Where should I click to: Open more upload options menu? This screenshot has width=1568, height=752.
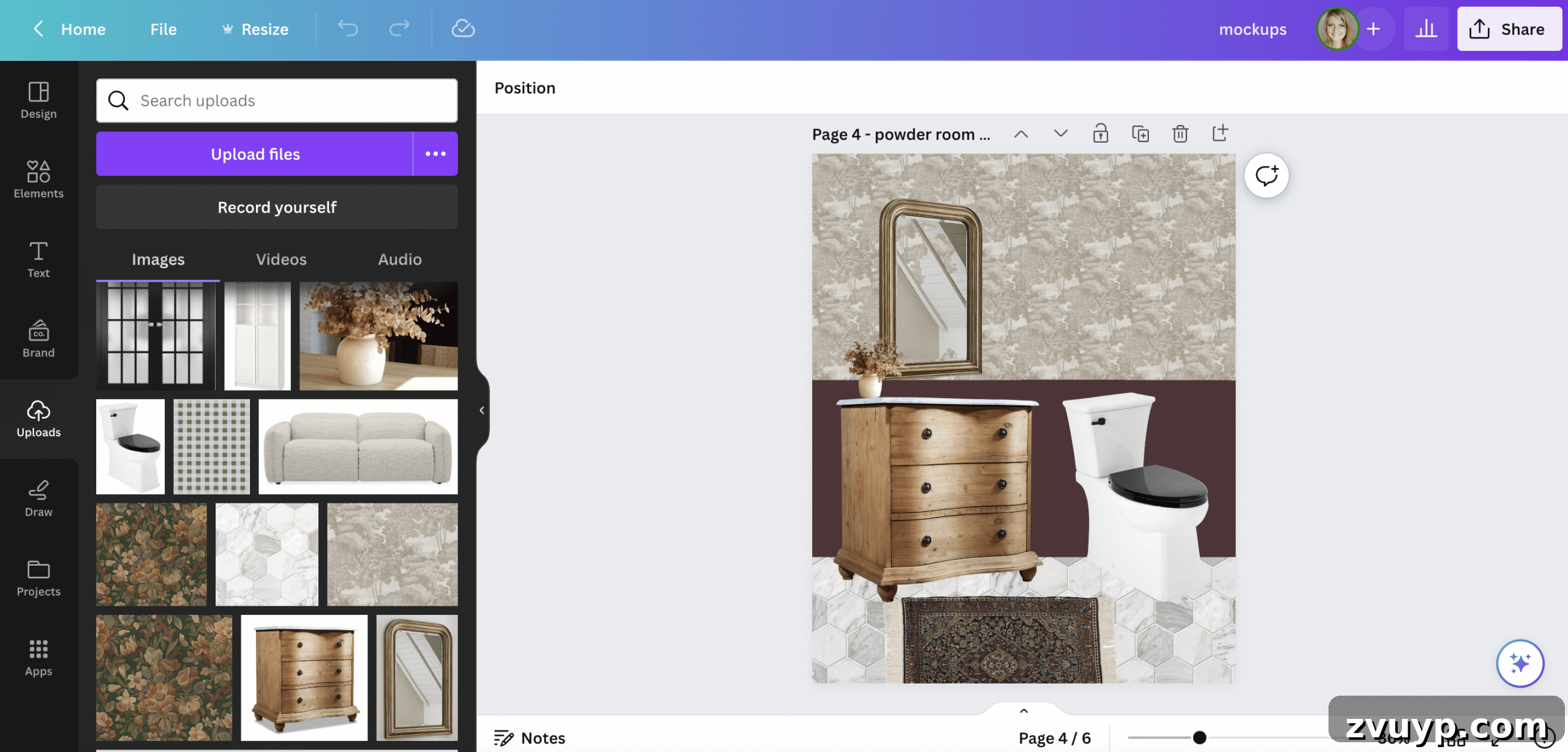point(435,154)
